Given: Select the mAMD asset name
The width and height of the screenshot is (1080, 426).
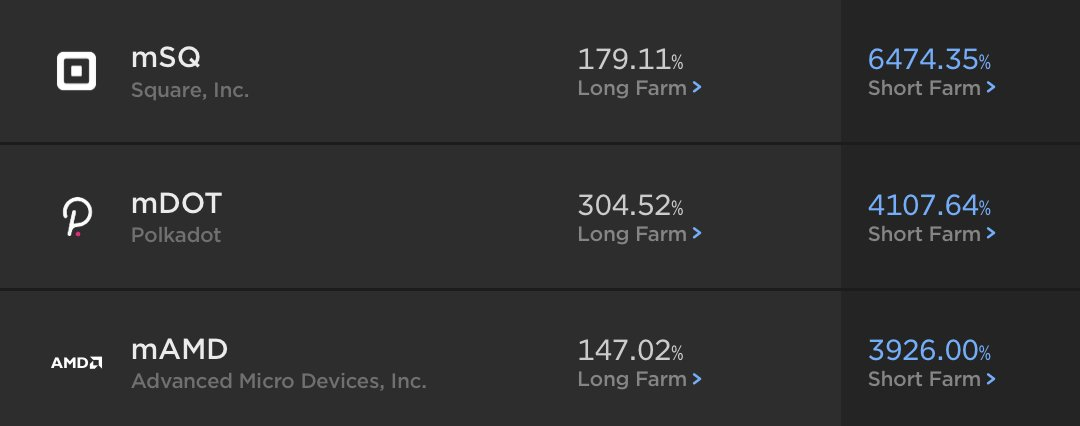Looking at the screenshot, I should tap(180, 350).
